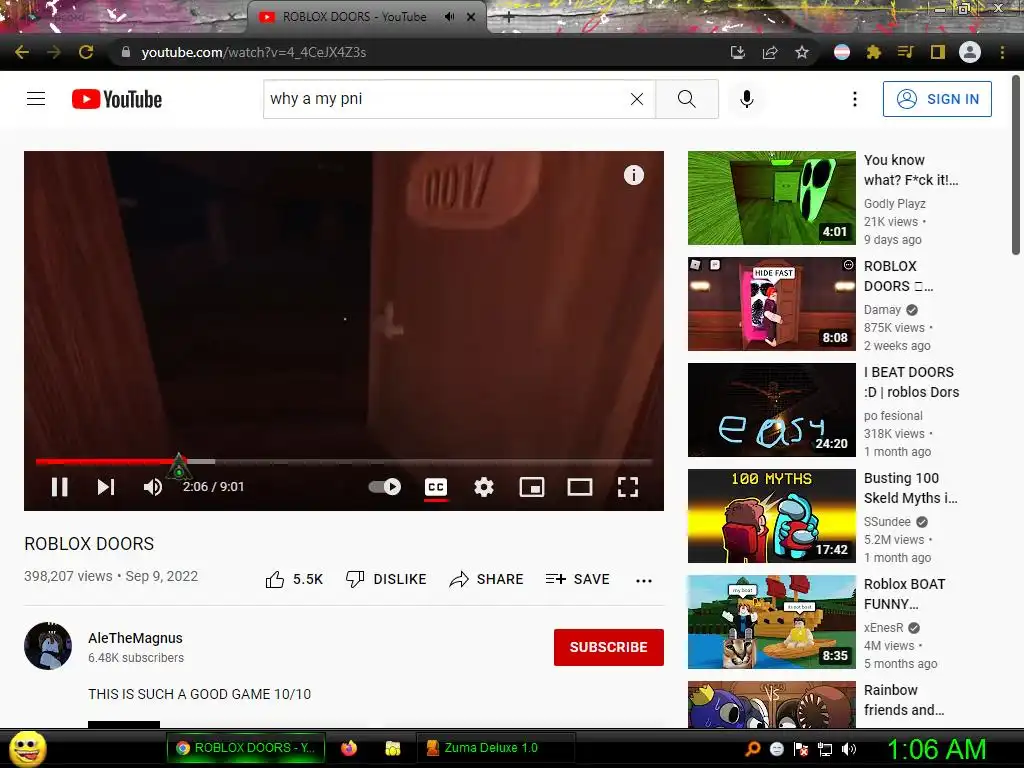This screenshot has width=1024, height=768.
Task: Open the 'Roblox BOAT FUNNY' video title
Action: coord(904,594)
